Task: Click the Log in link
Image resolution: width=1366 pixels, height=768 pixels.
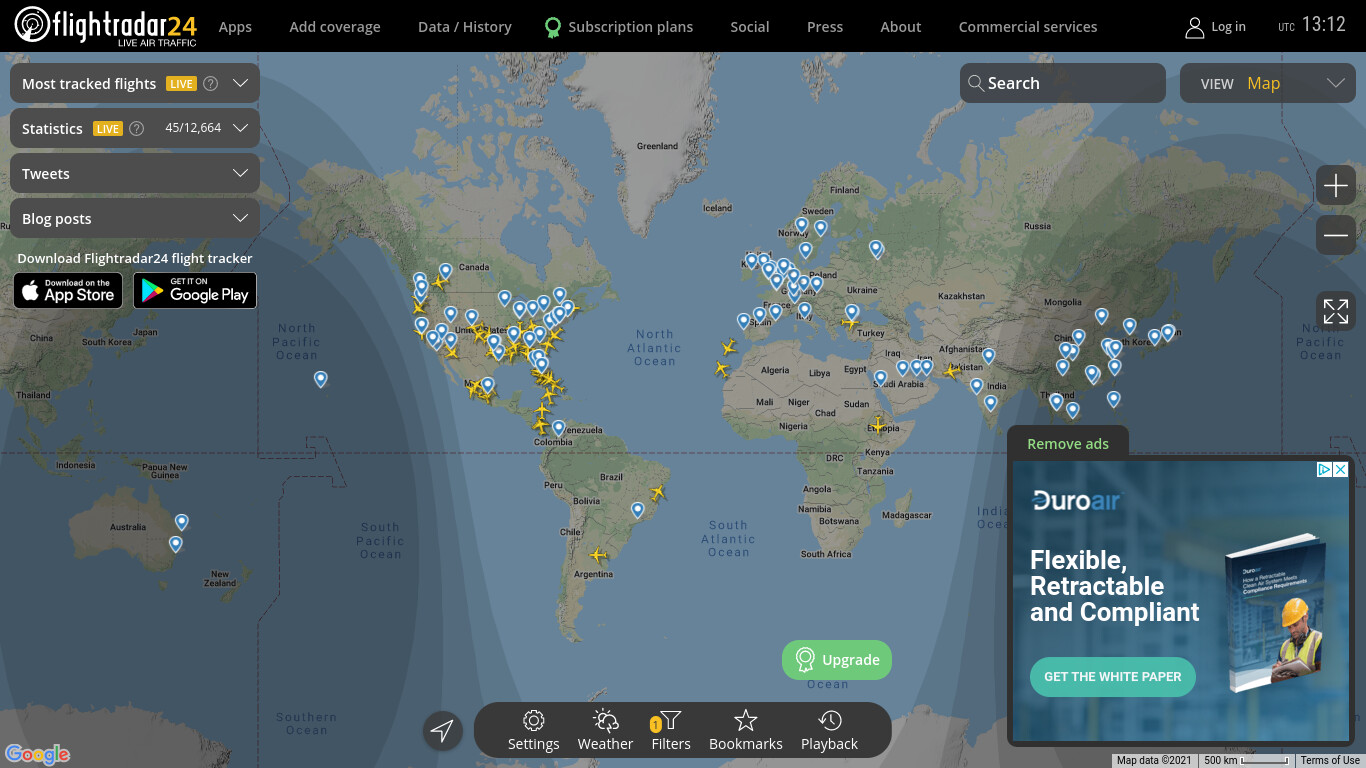Action: pyautogui.click(x=1228, y=27)
